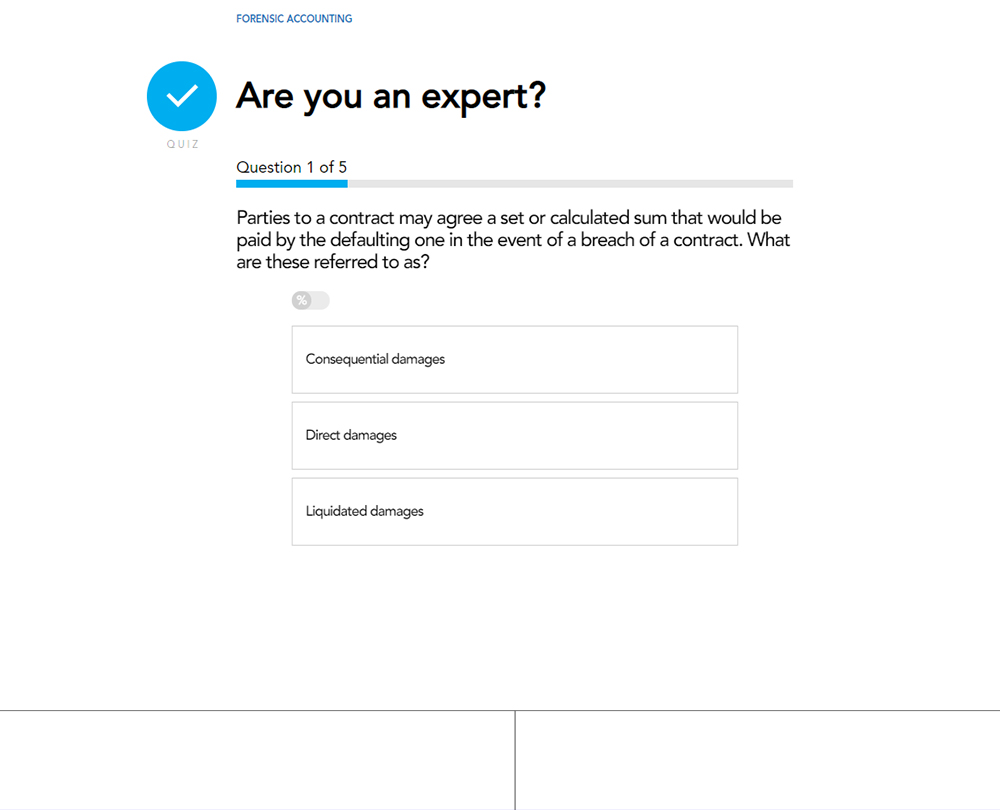Click the gray unfilled section of progress bar

point(570,184)
